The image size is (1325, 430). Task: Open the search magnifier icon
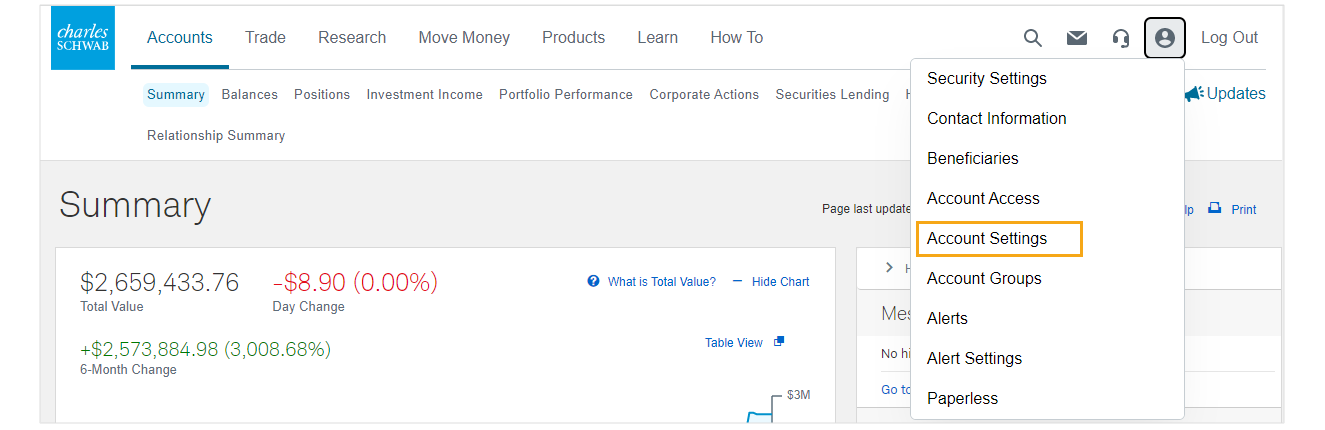point(1033,38)
